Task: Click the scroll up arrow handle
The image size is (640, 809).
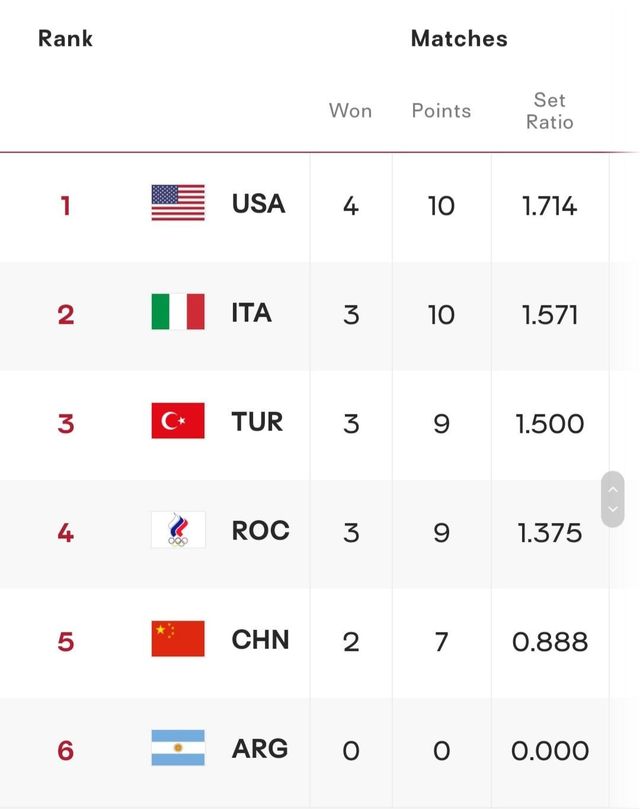Action: coord(613,489)
